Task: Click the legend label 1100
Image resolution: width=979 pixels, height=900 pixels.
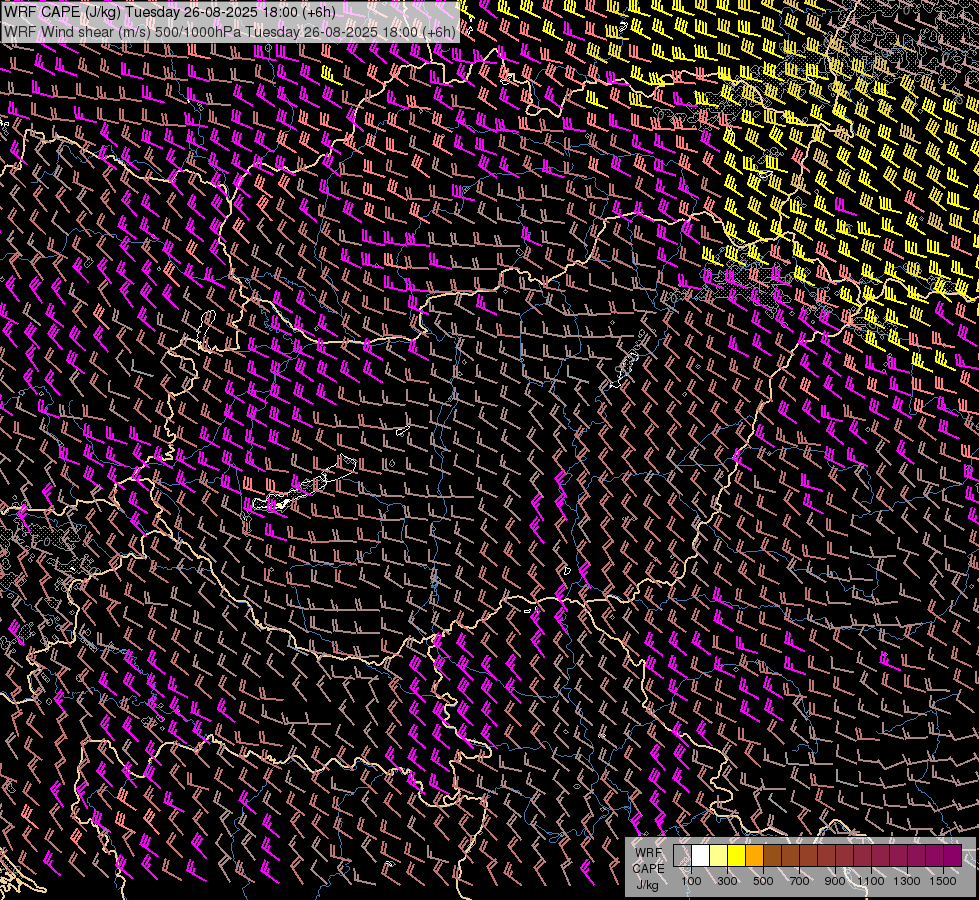Action: click(871, 881)
